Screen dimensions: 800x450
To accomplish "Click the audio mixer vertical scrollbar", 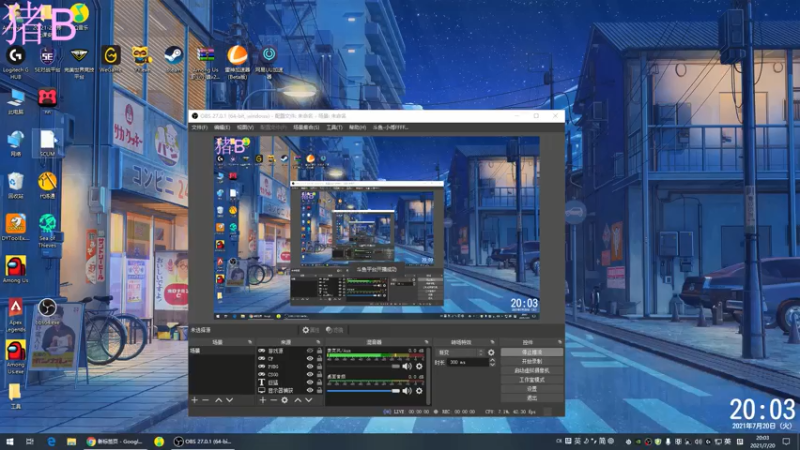I will pos(429,376).
